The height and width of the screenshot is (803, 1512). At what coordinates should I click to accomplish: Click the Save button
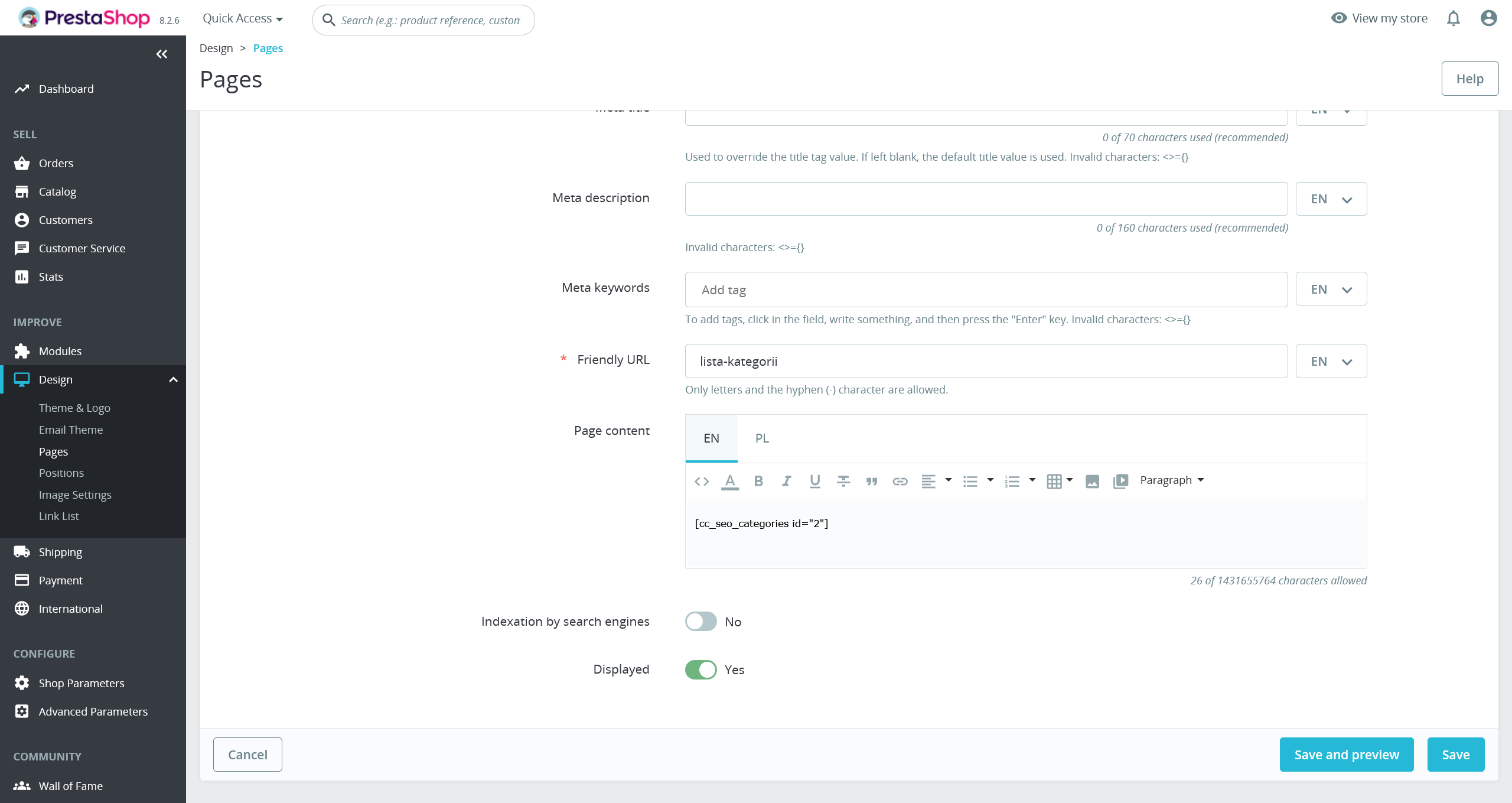[1456, 755]
